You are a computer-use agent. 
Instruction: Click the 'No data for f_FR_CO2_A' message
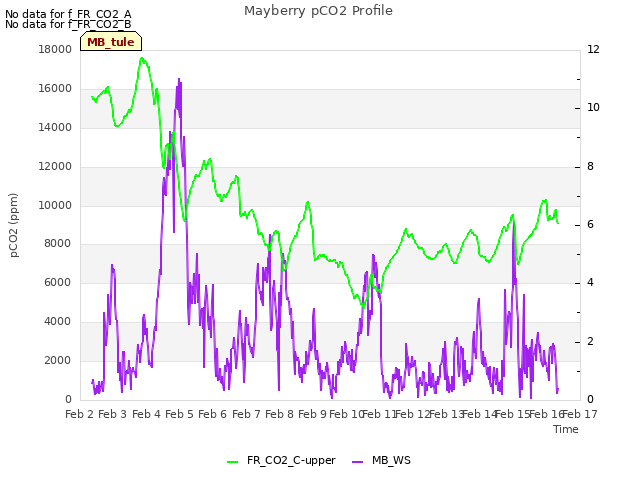[68, 14]
